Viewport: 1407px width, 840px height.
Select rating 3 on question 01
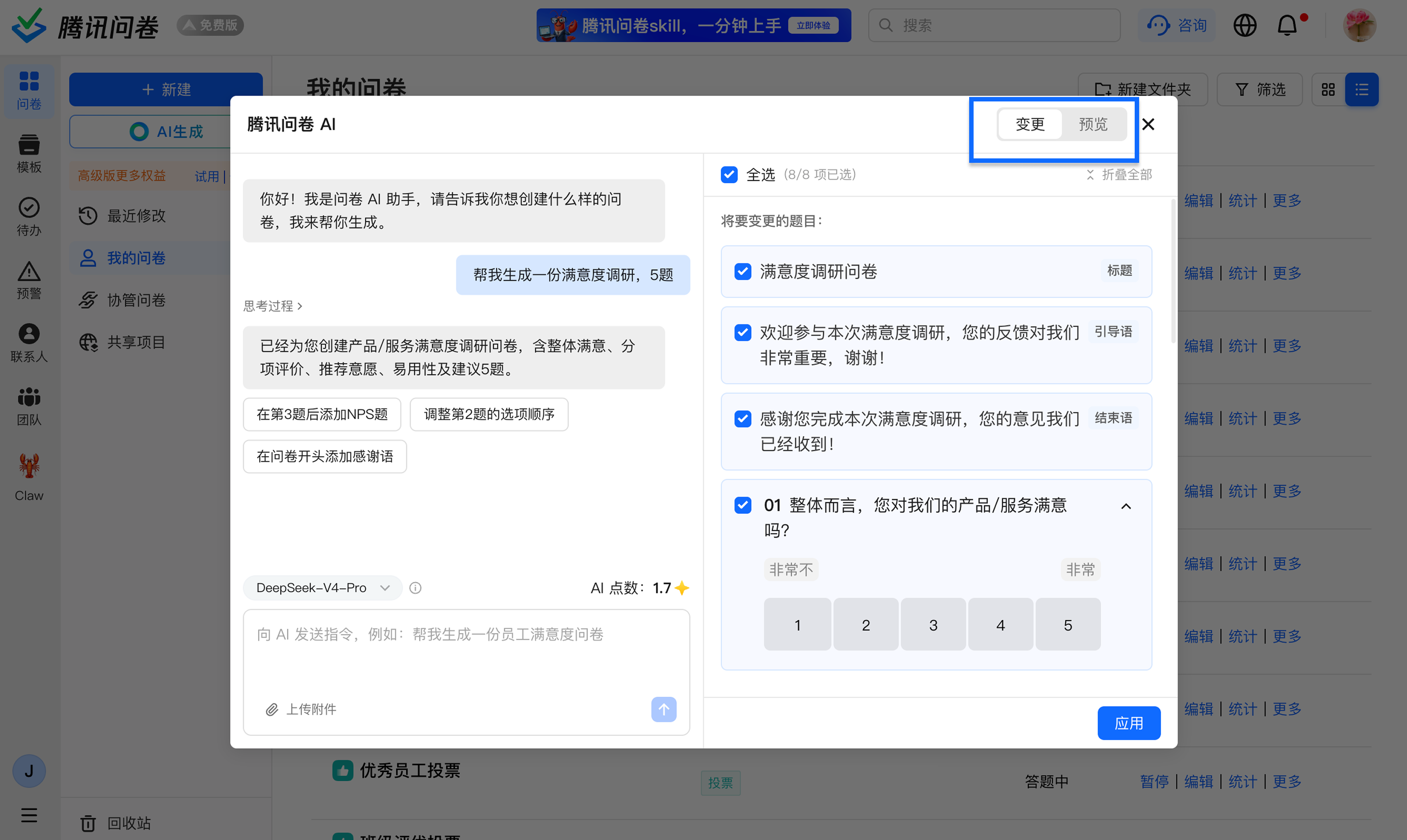point(933,624)
